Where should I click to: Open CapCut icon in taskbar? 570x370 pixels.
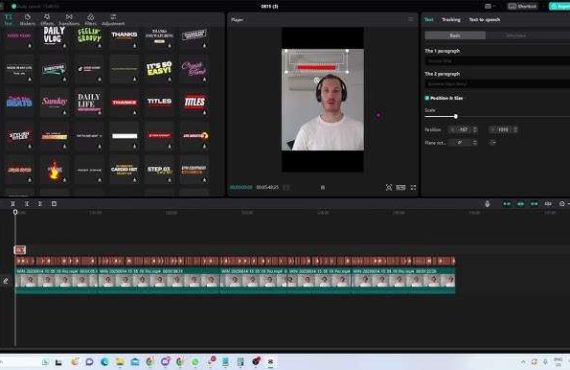(x=270, y=362)
